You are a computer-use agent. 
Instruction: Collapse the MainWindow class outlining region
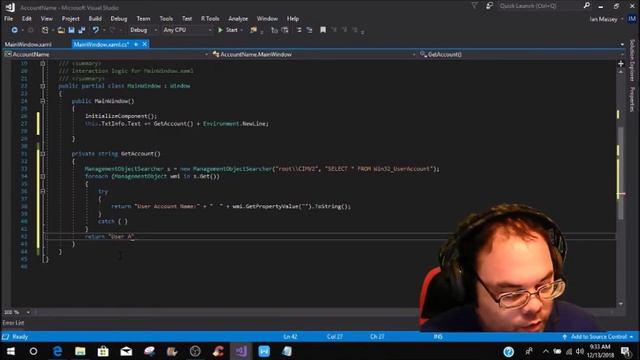pos(42,86)
